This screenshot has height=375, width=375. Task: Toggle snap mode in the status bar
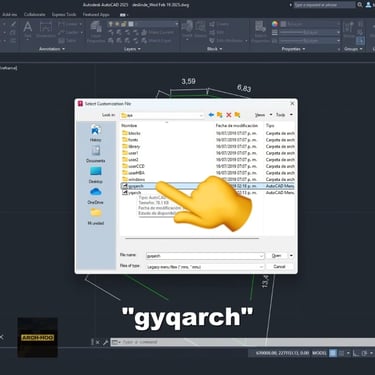pyautogui.click(x=341, y=353)
